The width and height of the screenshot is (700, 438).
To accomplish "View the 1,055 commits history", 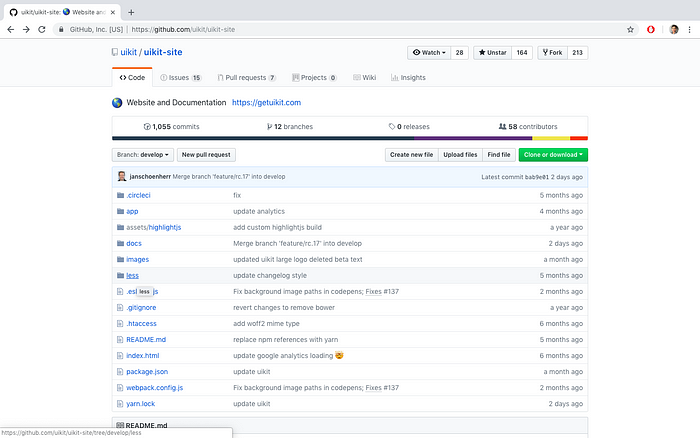I will (x=171, y=126).
